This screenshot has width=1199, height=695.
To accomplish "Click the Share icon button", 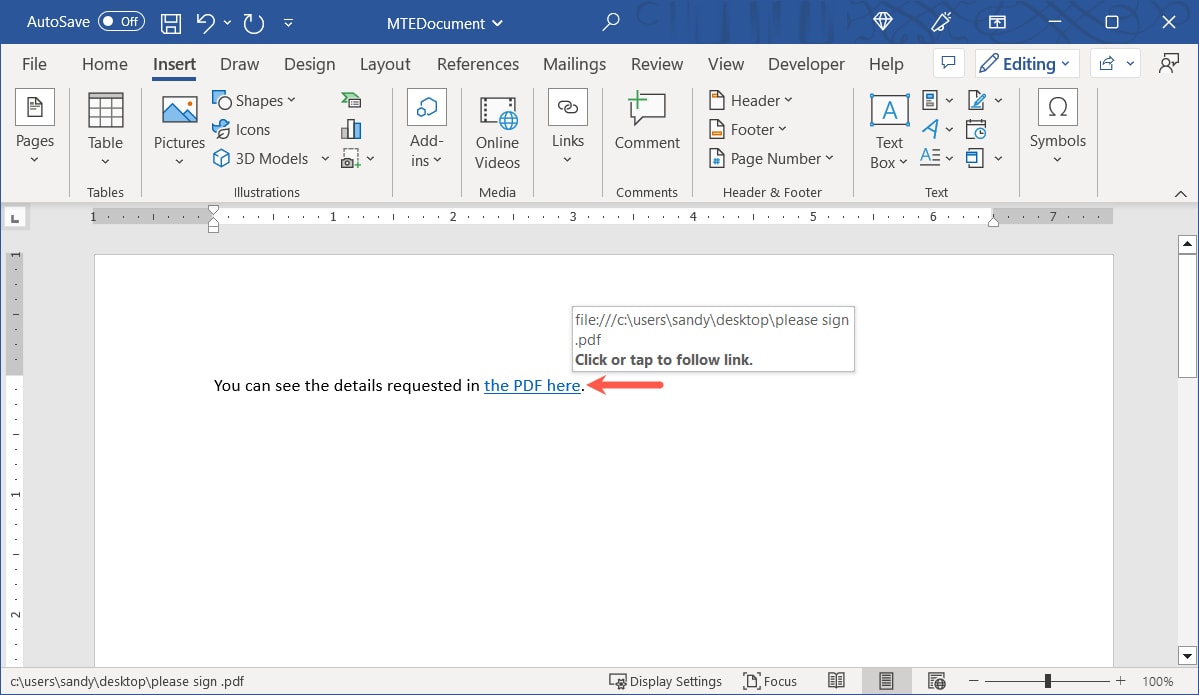I will (1106, 63).
